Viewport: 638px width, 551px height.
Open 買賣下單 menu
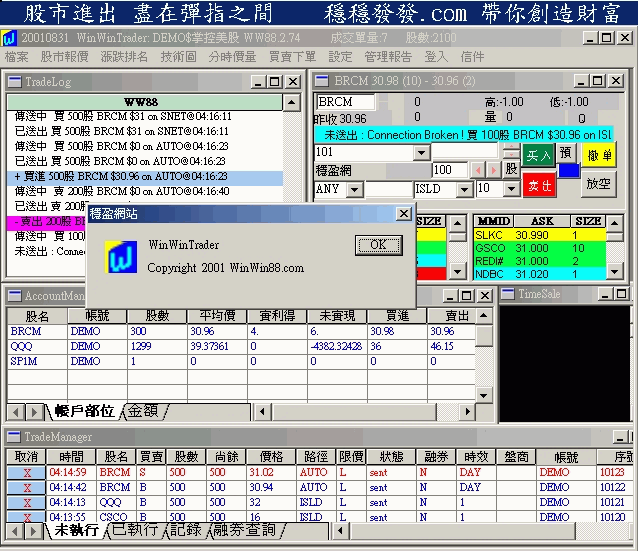tap(292, 57)
